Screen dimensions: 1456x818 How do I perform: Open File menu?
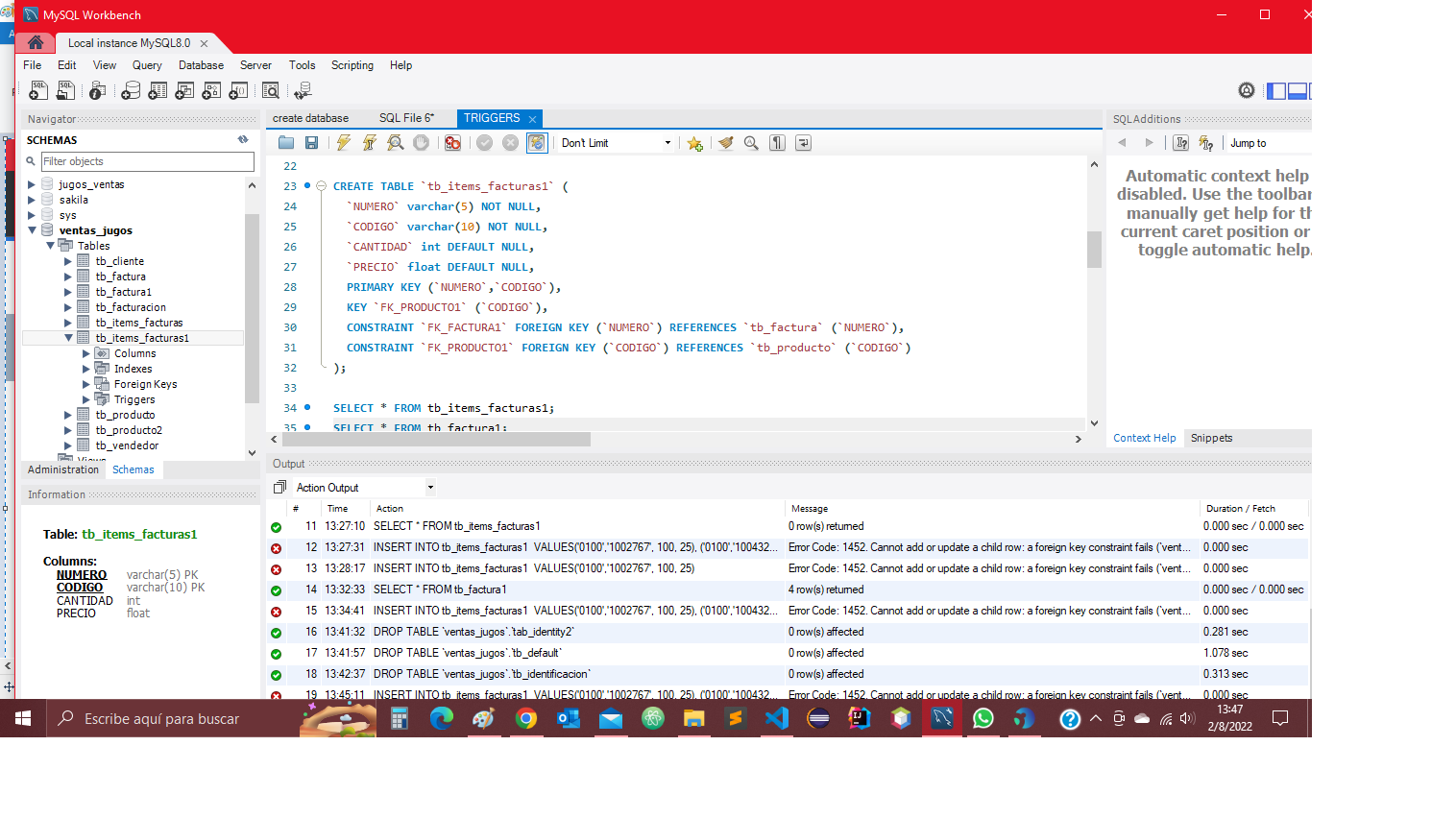coord(32,65)
